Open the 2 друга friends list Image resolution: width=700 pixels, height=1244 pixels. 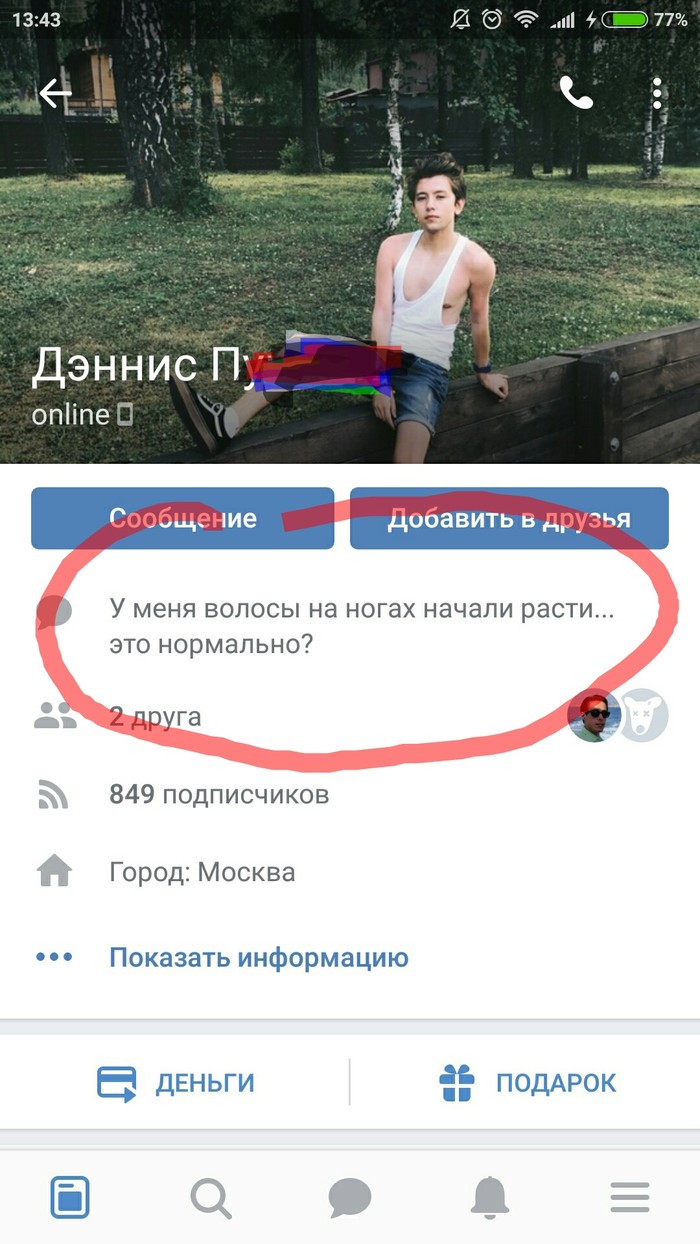[x=155, y=716]
